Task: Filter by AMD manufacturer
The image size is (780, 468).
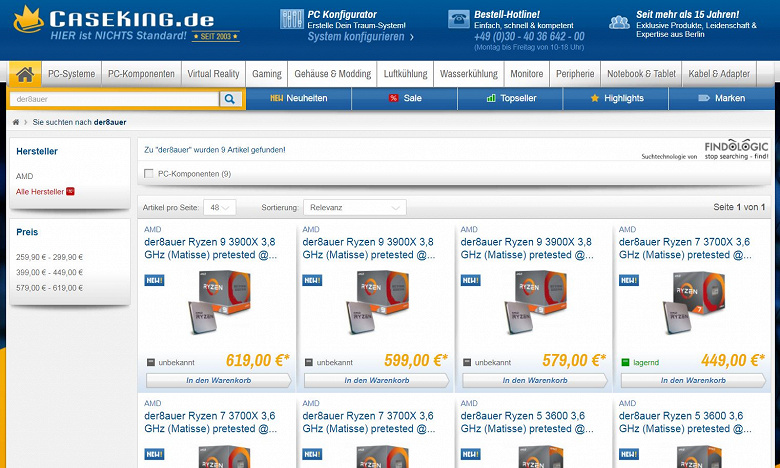Action: [x=24, y=176]
